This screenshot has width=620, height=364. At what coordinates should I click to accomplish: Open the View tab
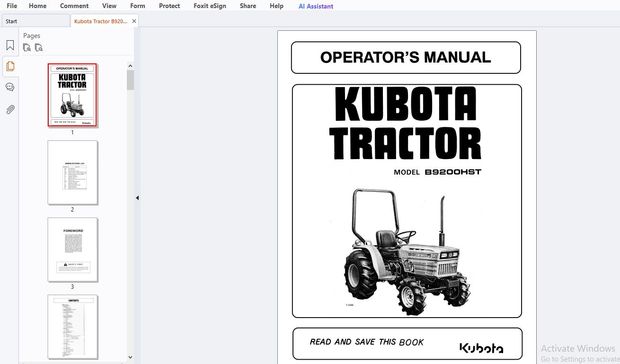point(109,6)
